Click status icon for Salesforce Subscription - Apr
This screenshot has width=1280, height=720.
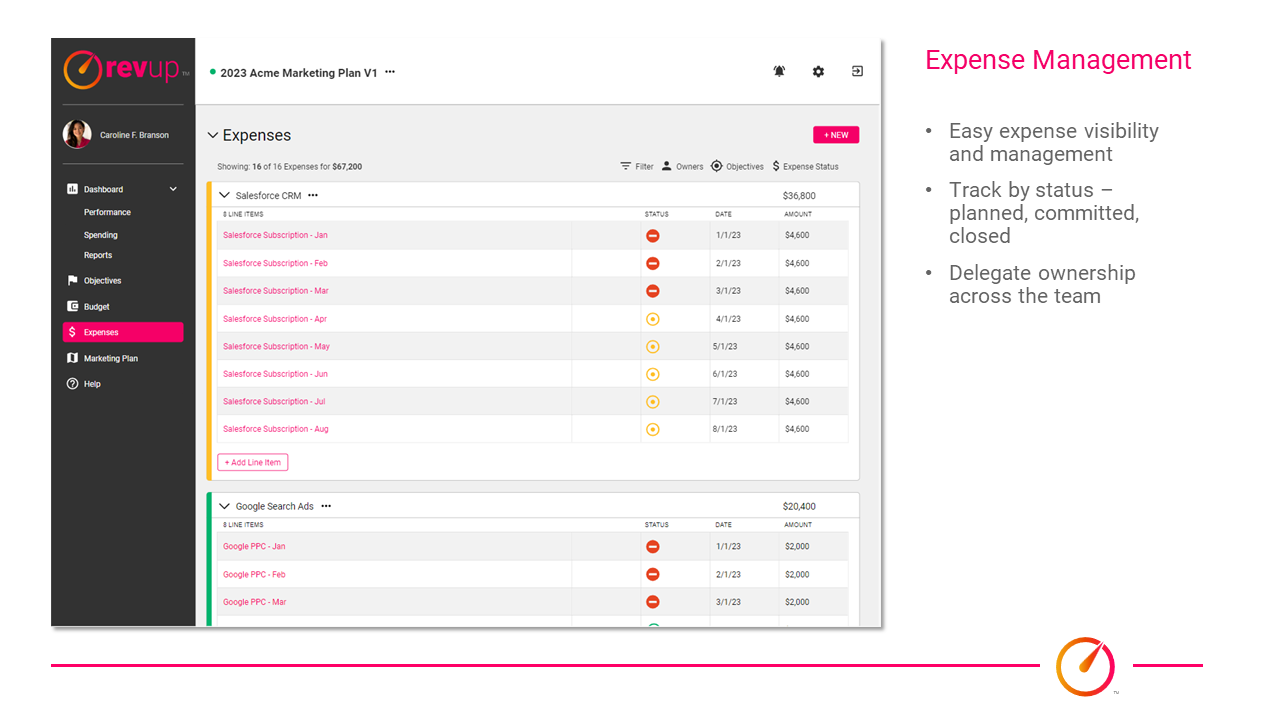[653, 319]
